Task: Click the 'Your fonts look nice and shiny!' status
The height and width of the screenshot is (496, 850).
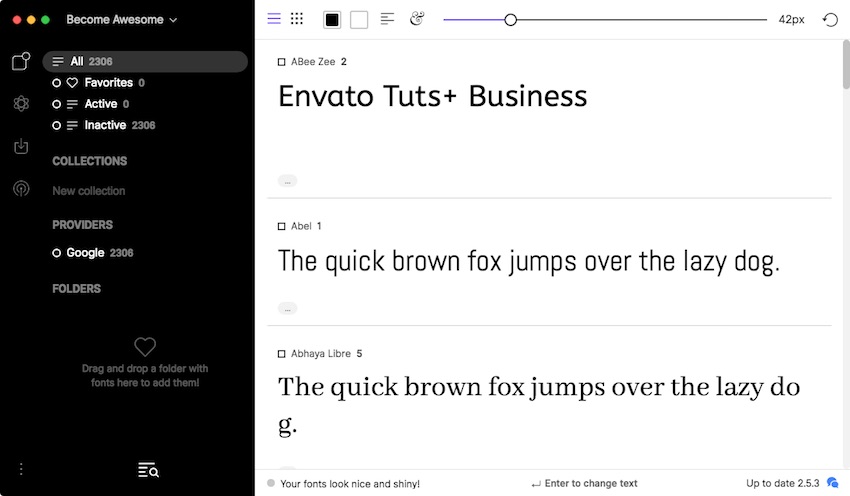Action: pos(350,484)
